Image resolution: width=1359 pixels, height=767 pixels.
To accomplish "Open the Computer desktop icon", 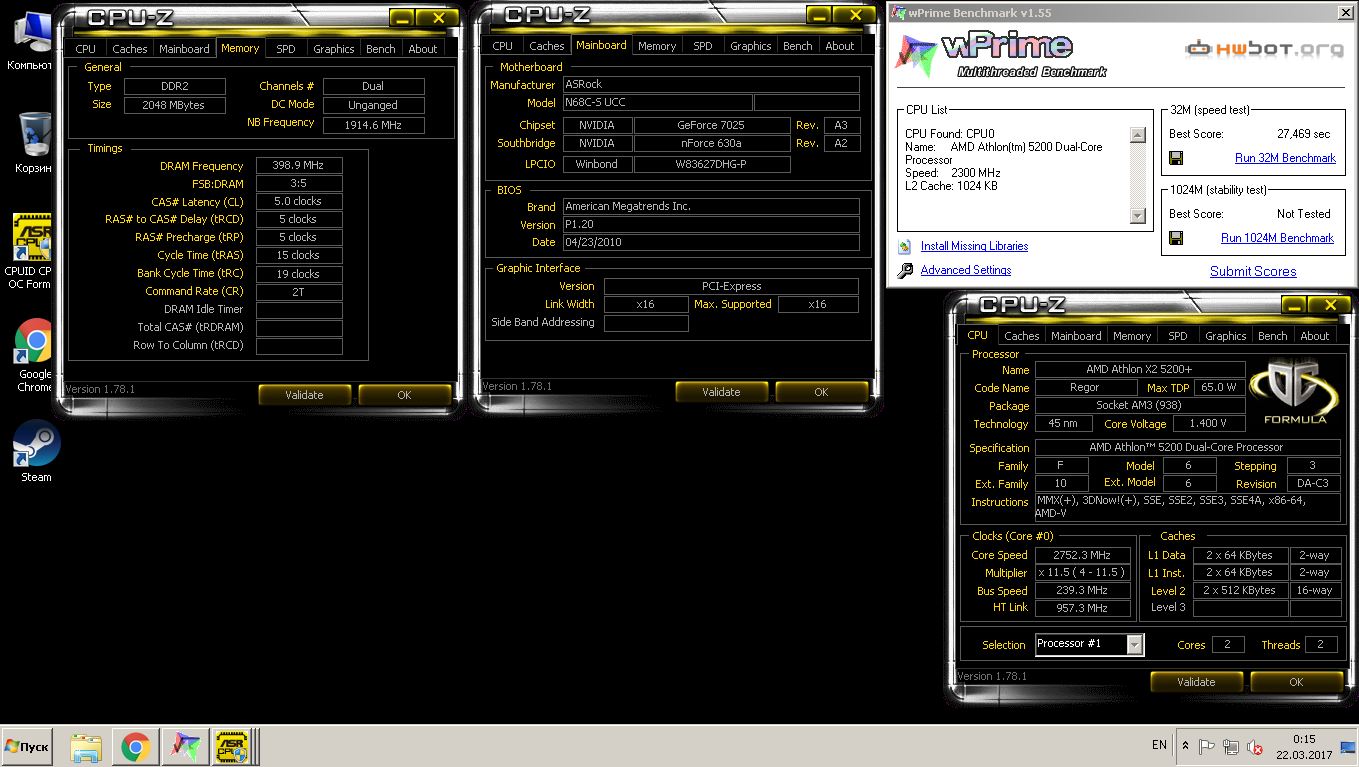I will tap(33, 40).
